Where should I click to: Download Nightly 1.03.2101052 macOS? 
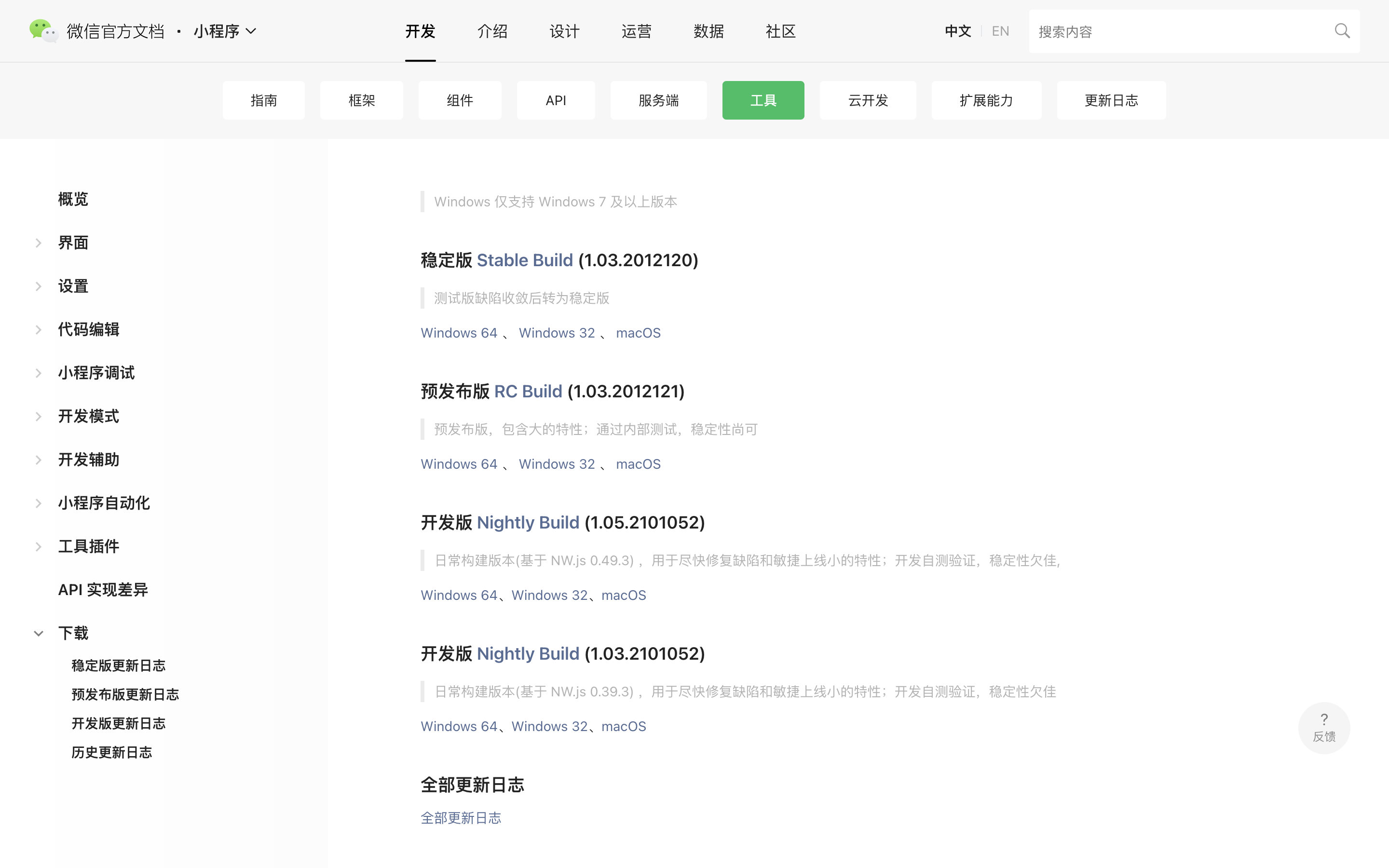point(624,726)
